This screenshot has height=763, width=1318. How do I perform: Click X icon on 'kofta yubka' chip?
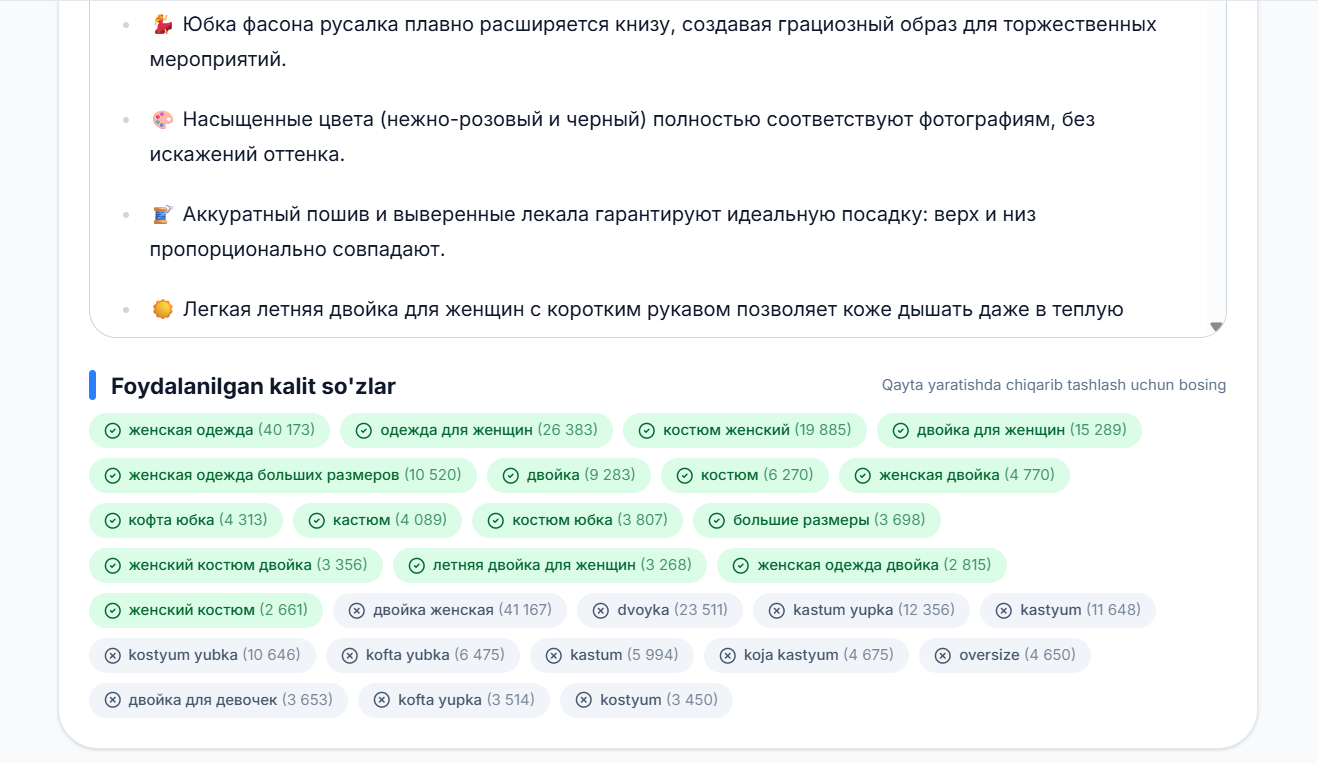pyautogui.click(x=350, y=655)
